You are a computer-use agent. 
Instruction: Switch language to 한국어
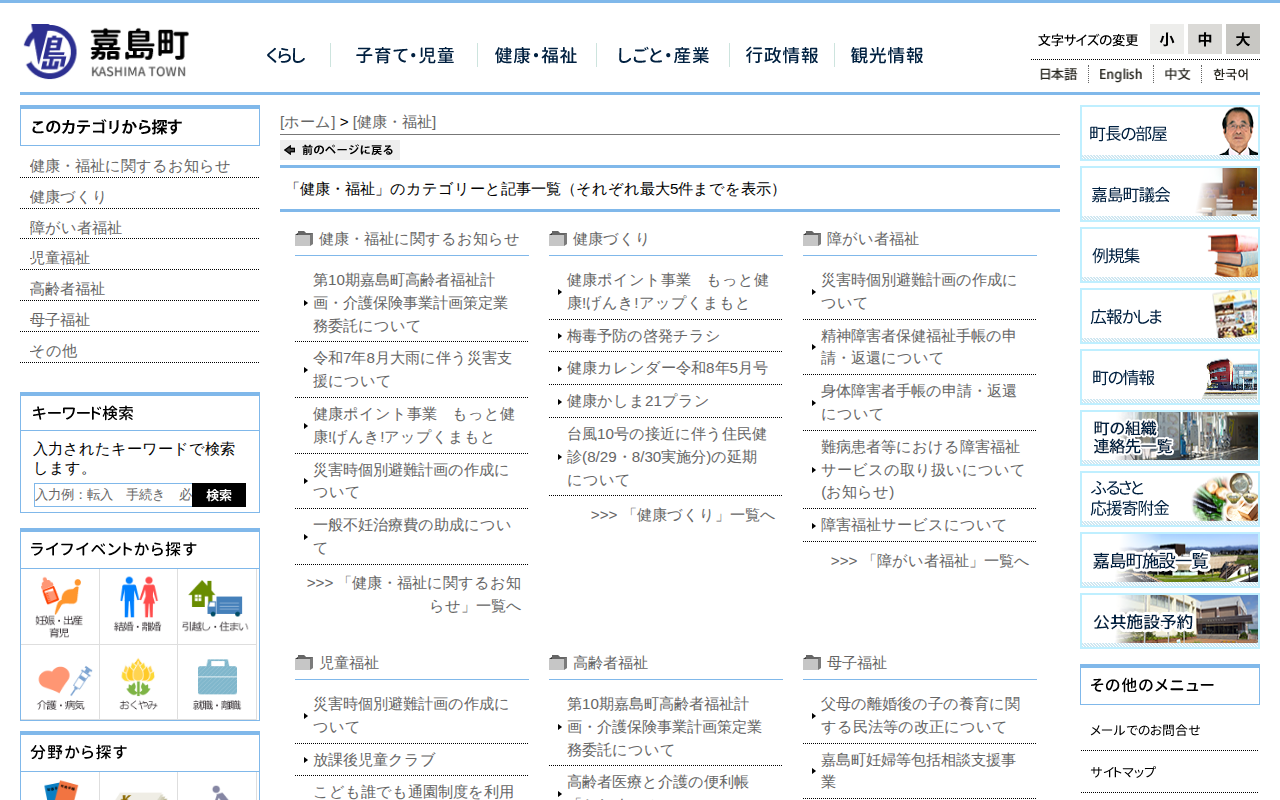point(1231,74)
